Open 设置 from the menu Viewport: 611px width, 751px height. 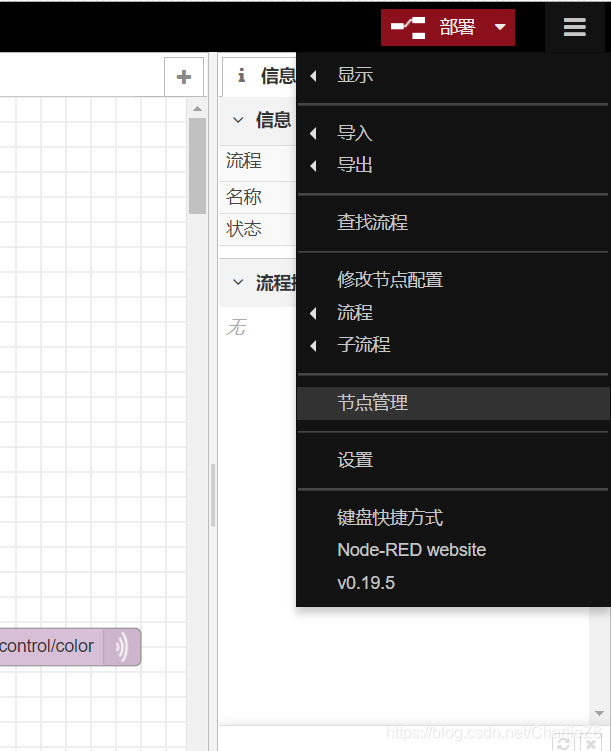point(453,461)
